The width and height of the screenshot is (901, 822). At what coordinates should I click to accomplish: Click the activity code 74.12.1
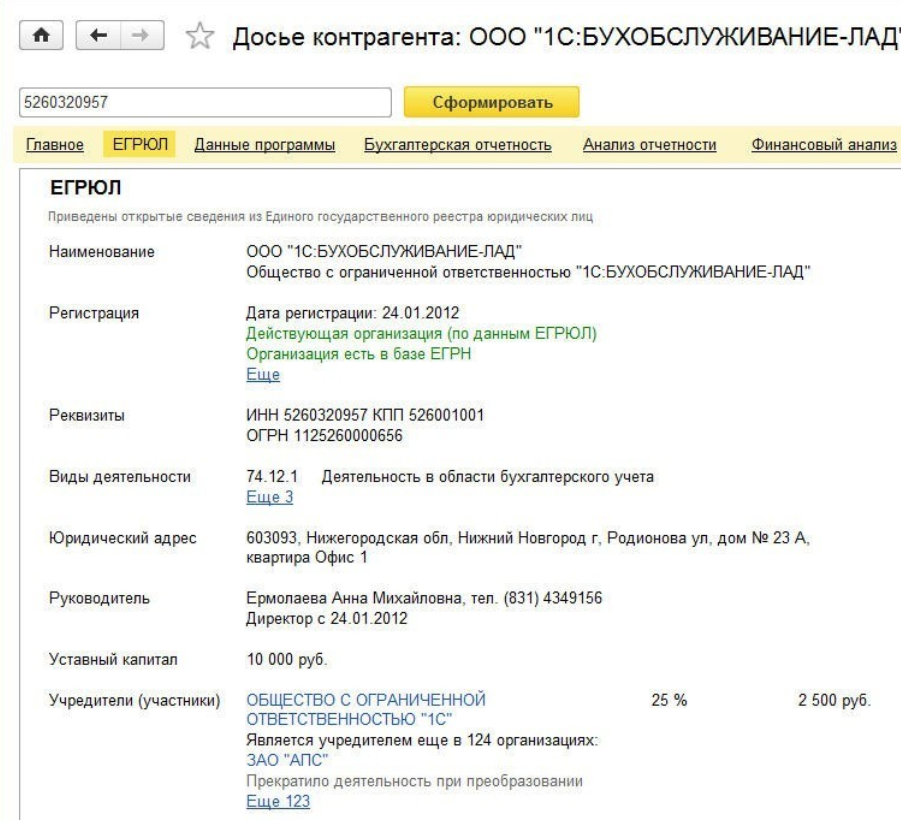(272, 476)
